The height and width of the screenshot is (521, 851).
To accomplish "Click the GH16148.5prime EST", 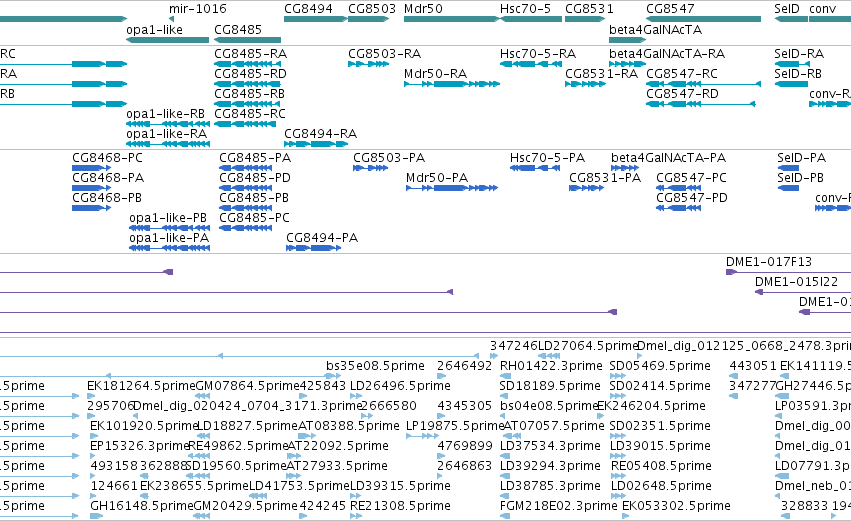I will pos(142,506).
